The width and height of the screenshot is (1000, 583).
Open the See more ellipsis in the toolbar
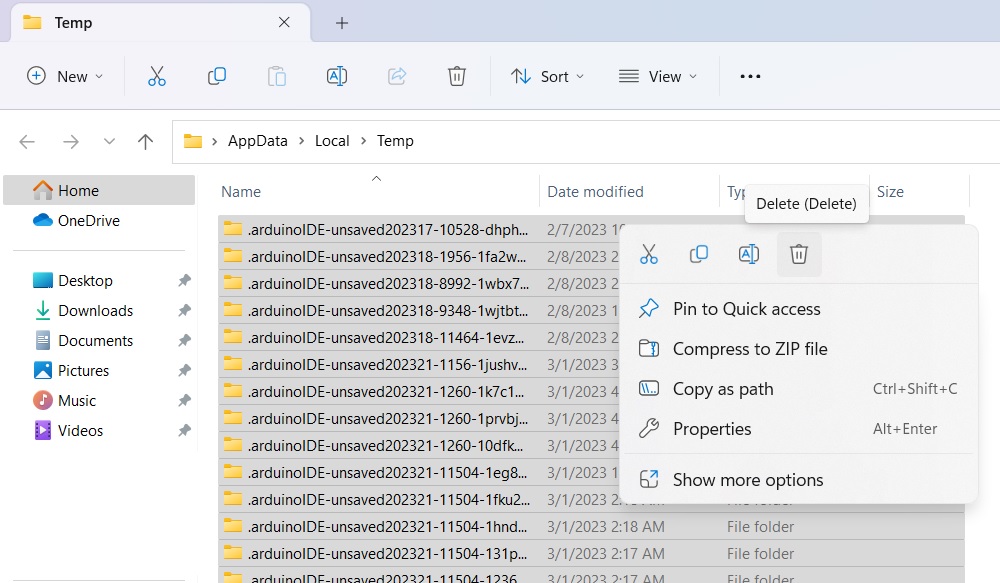coord(750,75)
